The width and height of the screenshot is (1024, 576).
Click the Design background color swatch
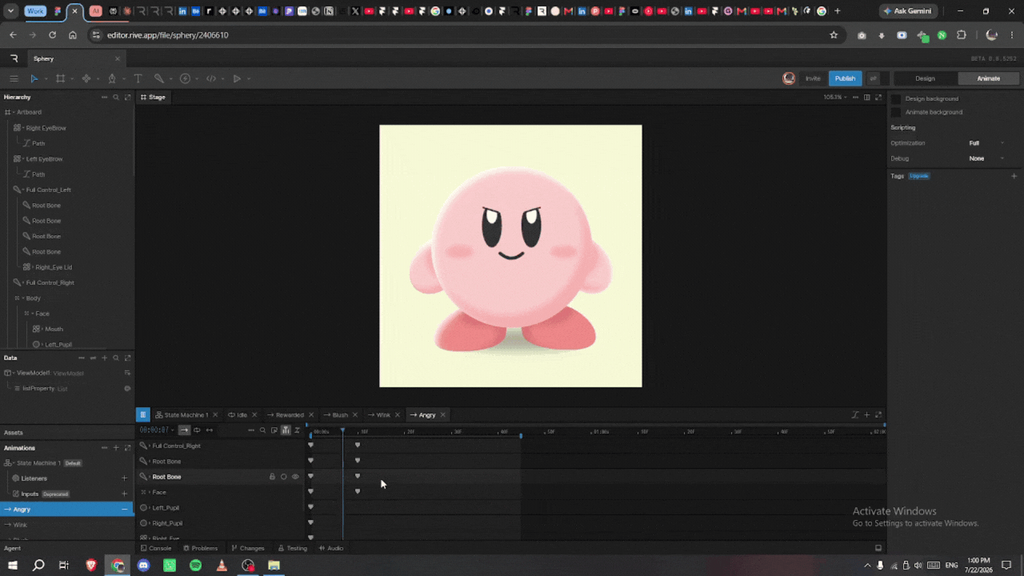[x=896, y=99]
